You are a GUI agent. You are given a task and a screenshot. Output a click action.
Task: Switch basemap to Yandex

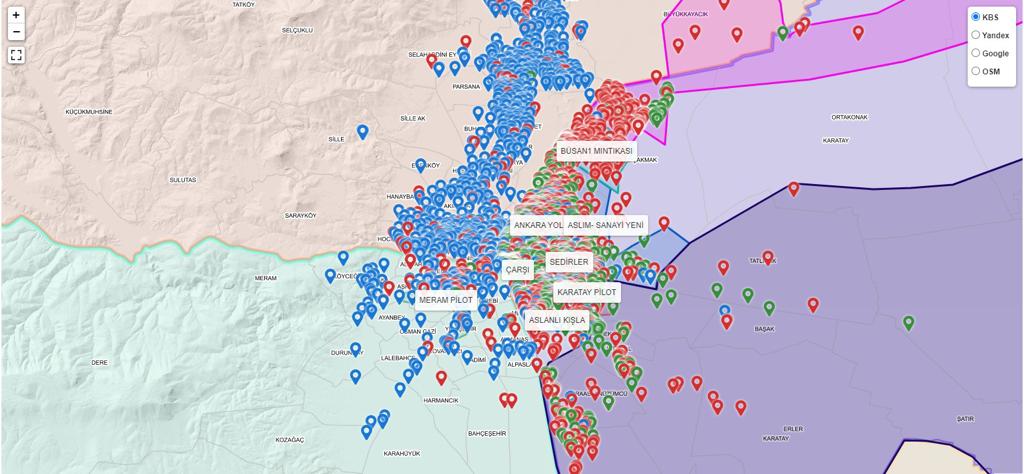pyautogui.click(x=976, y=35)
